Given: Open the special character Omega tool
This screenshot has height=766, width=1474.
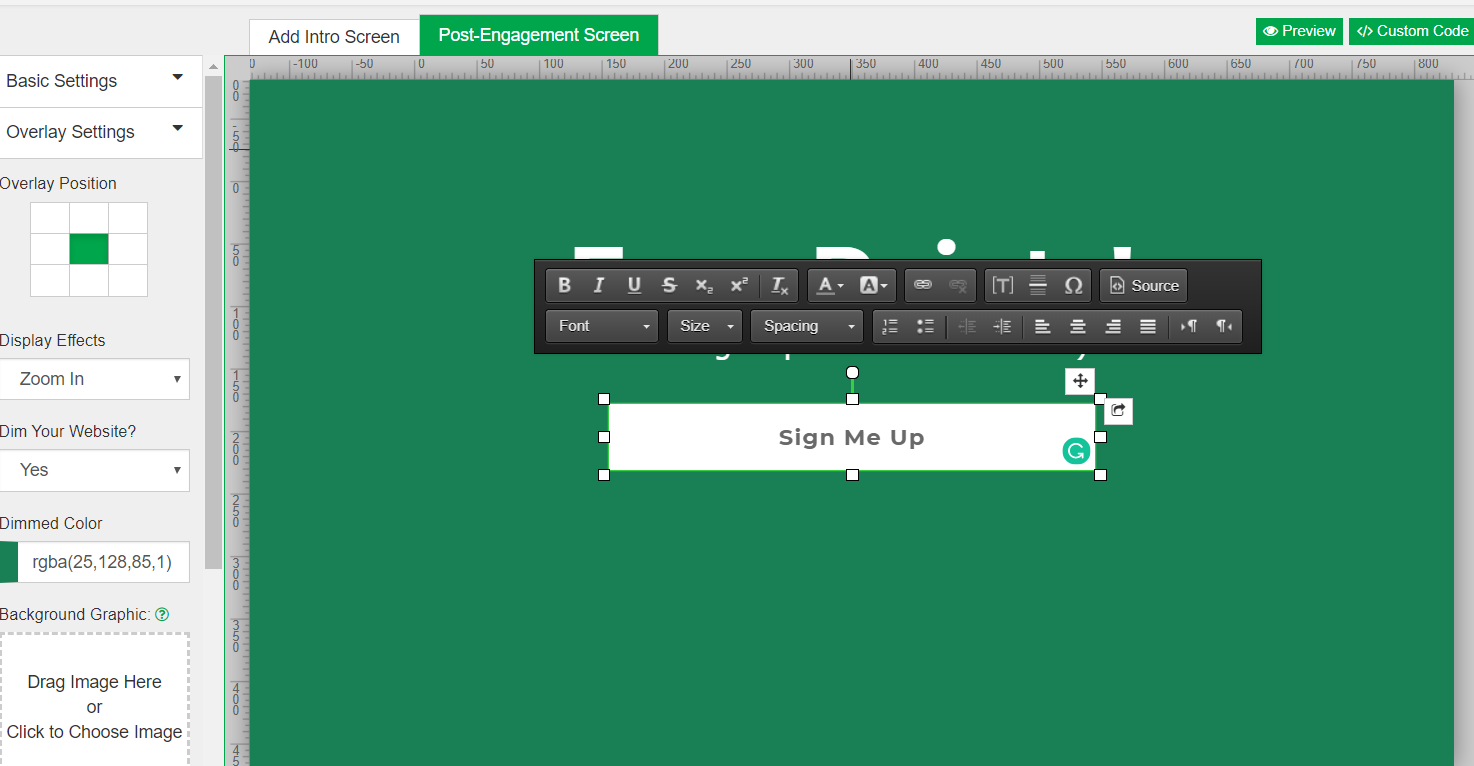Looking at the screenshot, I should (1073, 286).
